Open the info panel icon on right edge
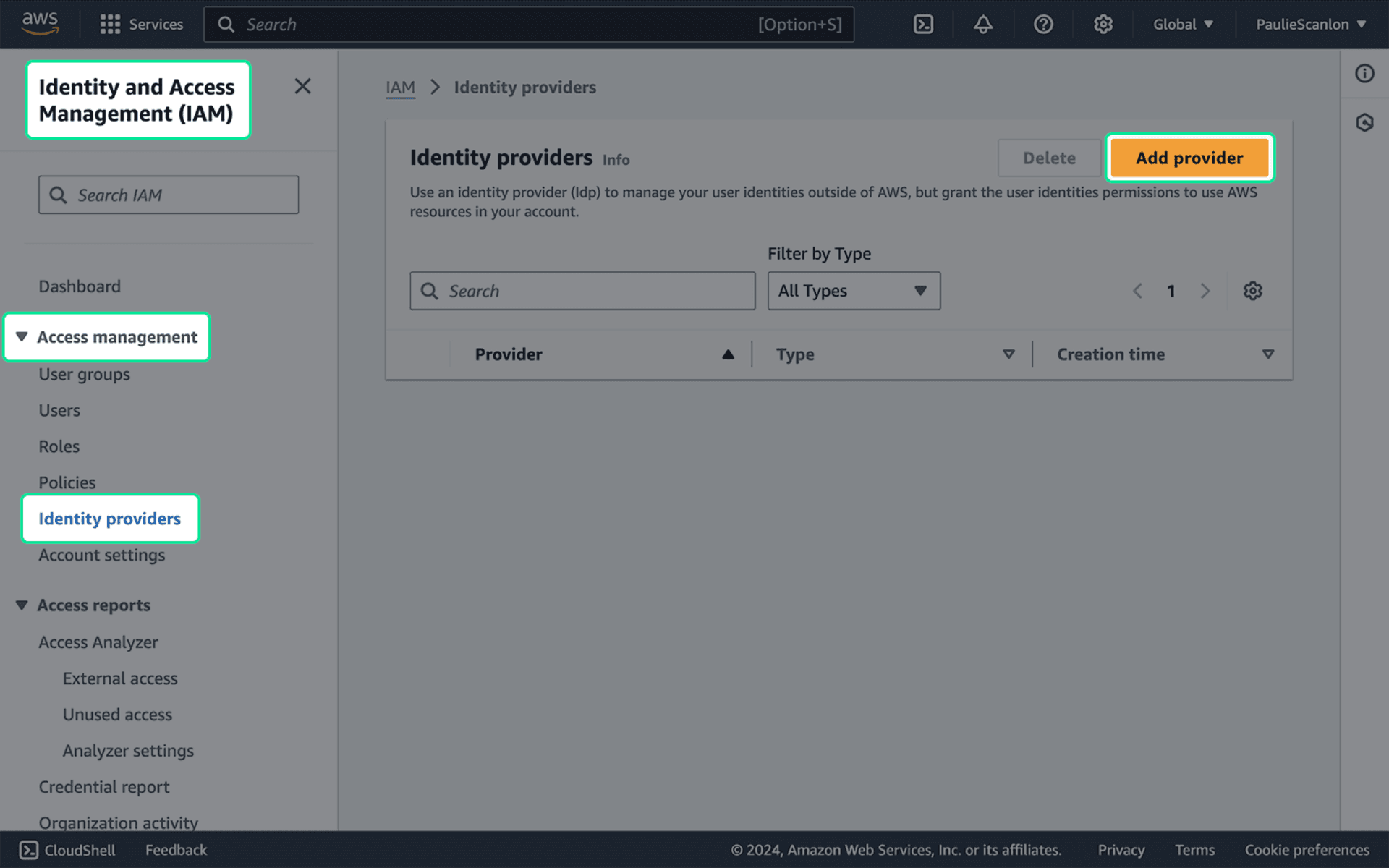The image size is (1389, 868). (x=1364, y=72)
